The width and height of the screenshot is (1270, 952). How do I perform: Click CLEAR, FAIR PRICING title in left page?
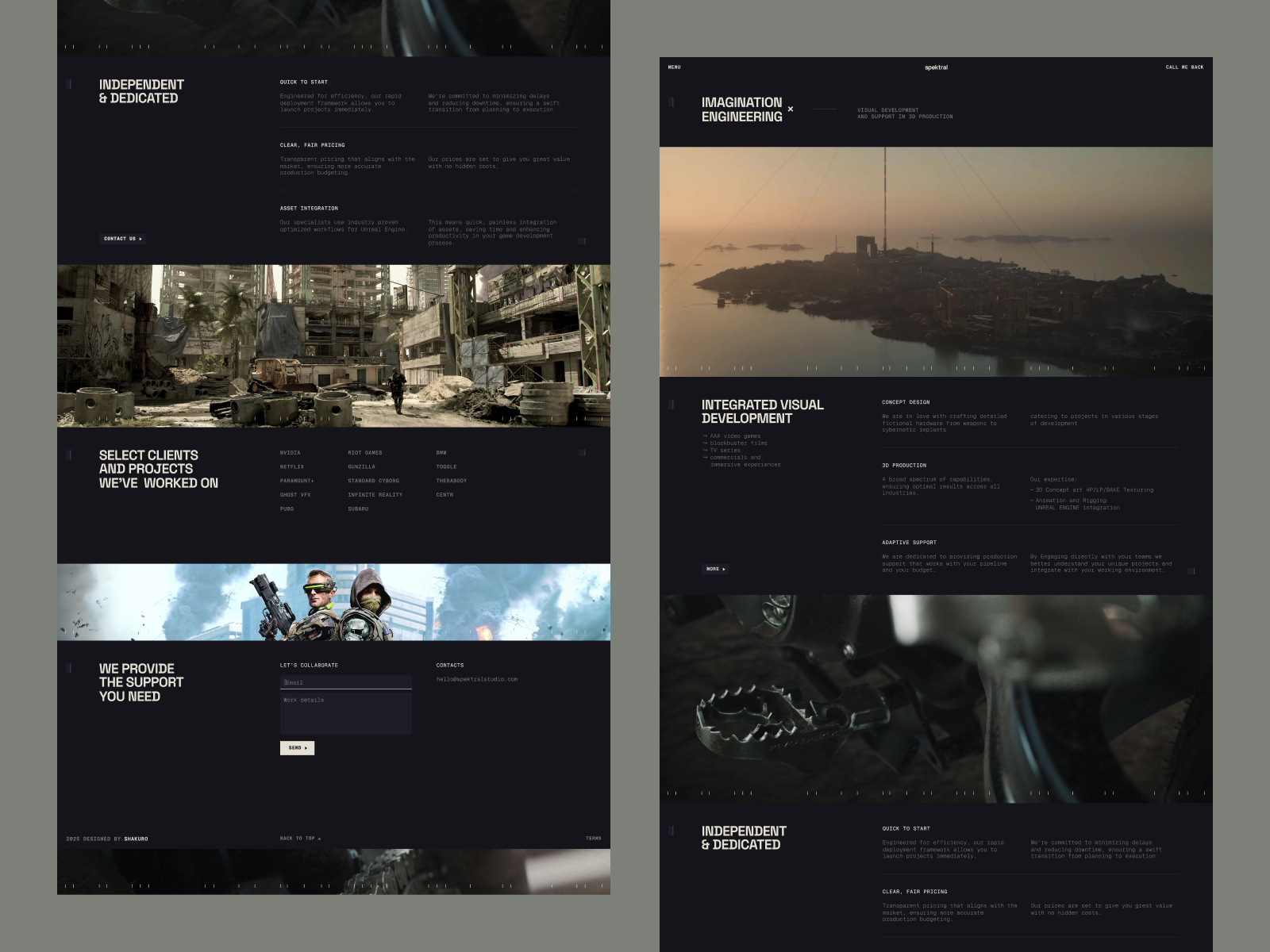(x=312, y=145)
